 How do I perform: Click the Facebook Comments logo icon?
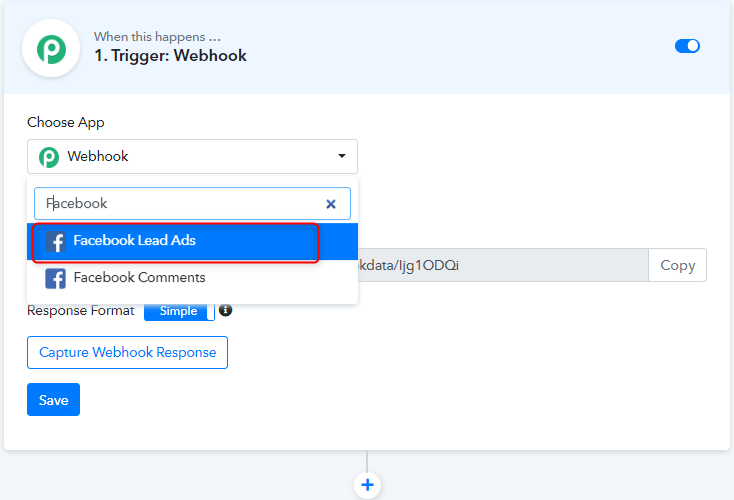click(x=55, y=279)
